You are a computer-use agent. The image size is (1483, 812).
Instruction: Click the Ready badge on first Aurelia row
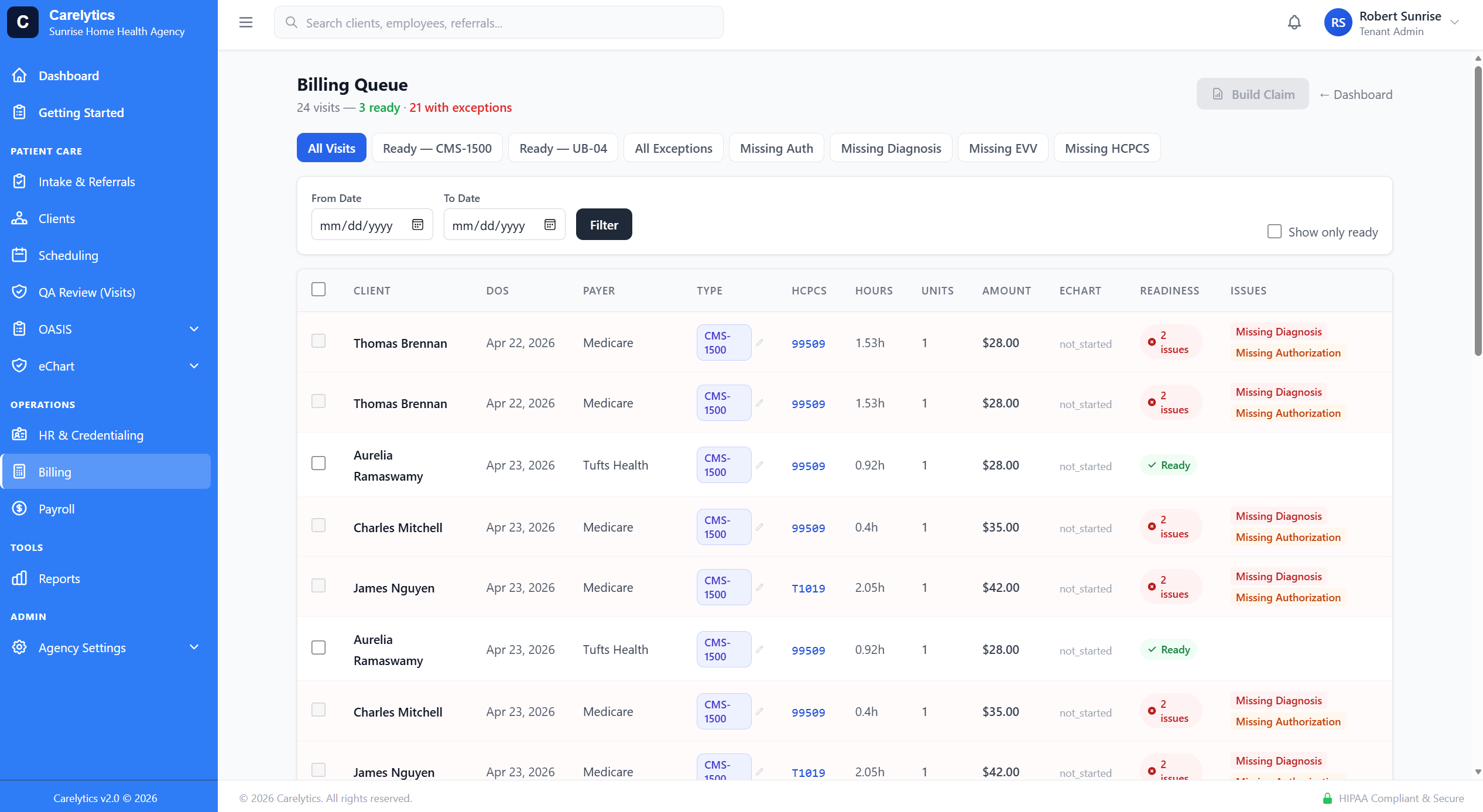1169,465
